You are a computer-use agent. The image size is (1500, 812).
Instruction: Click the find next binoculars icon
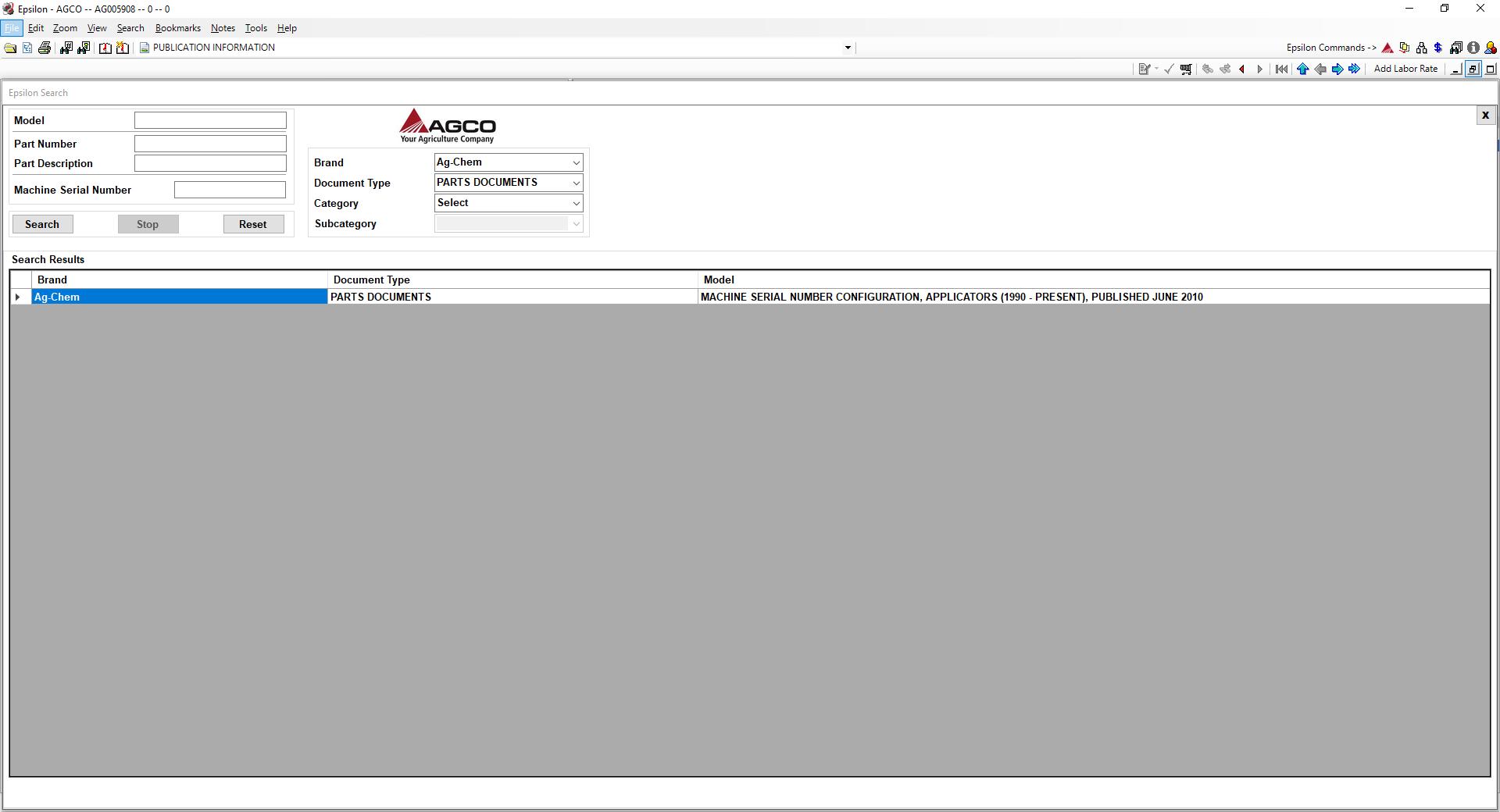coord(1225,69)
